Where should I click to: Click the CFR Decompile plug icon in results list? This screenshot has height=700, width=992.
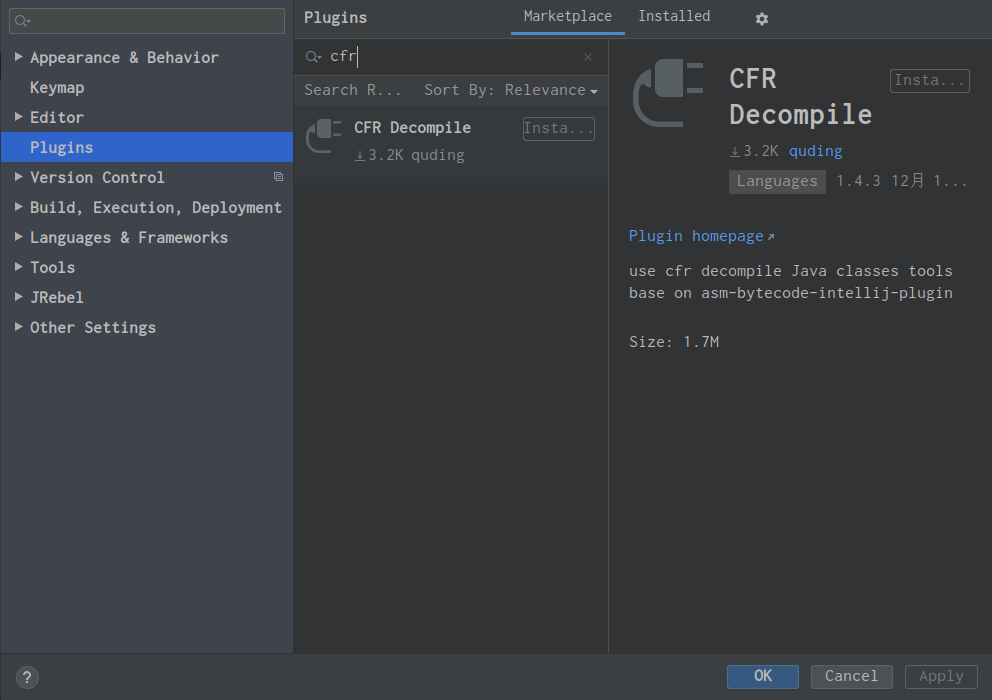click(x=324, y=136)
